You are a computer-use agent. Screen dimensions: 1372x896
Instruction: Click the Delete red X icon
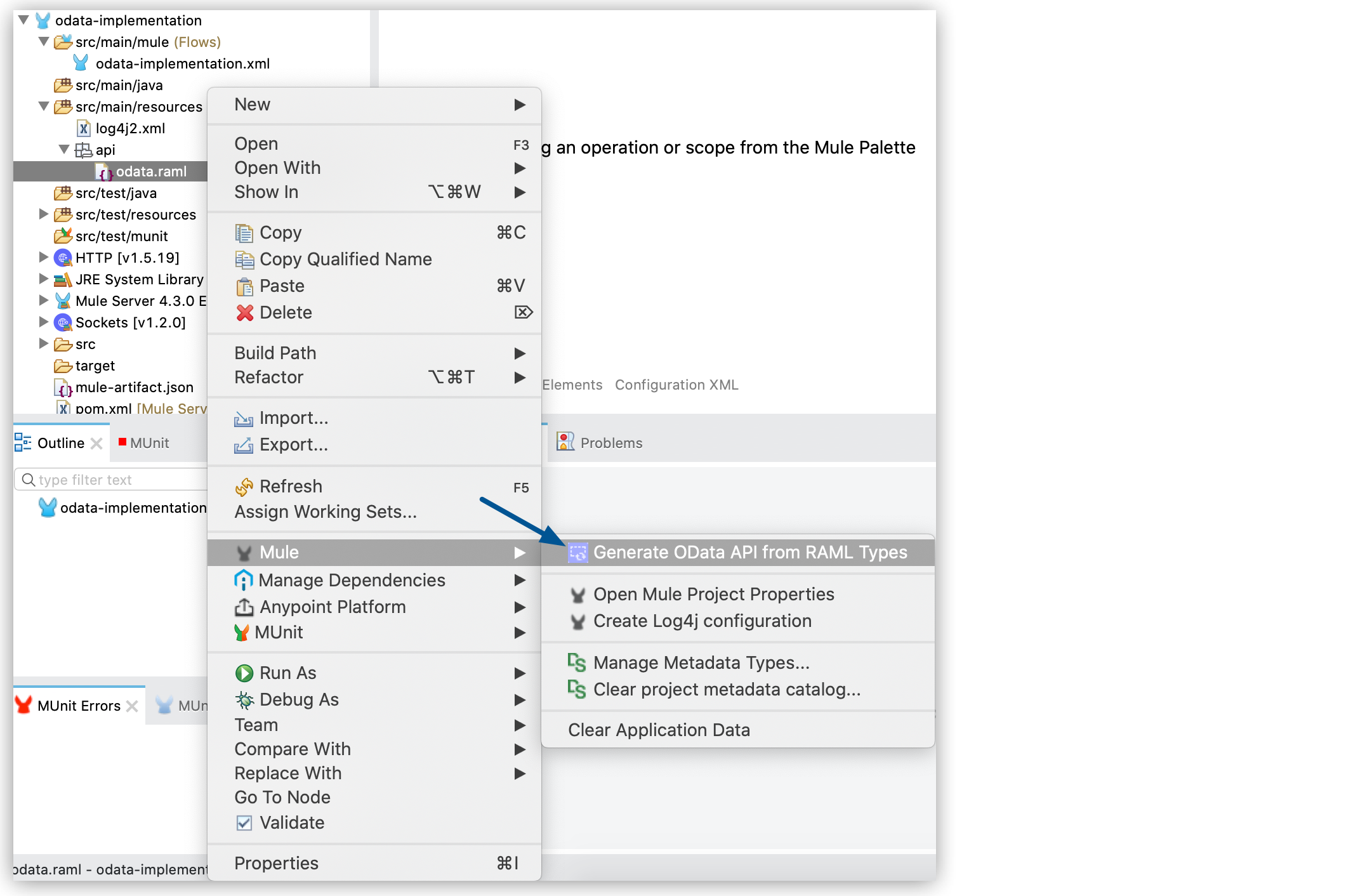[244, 312]
